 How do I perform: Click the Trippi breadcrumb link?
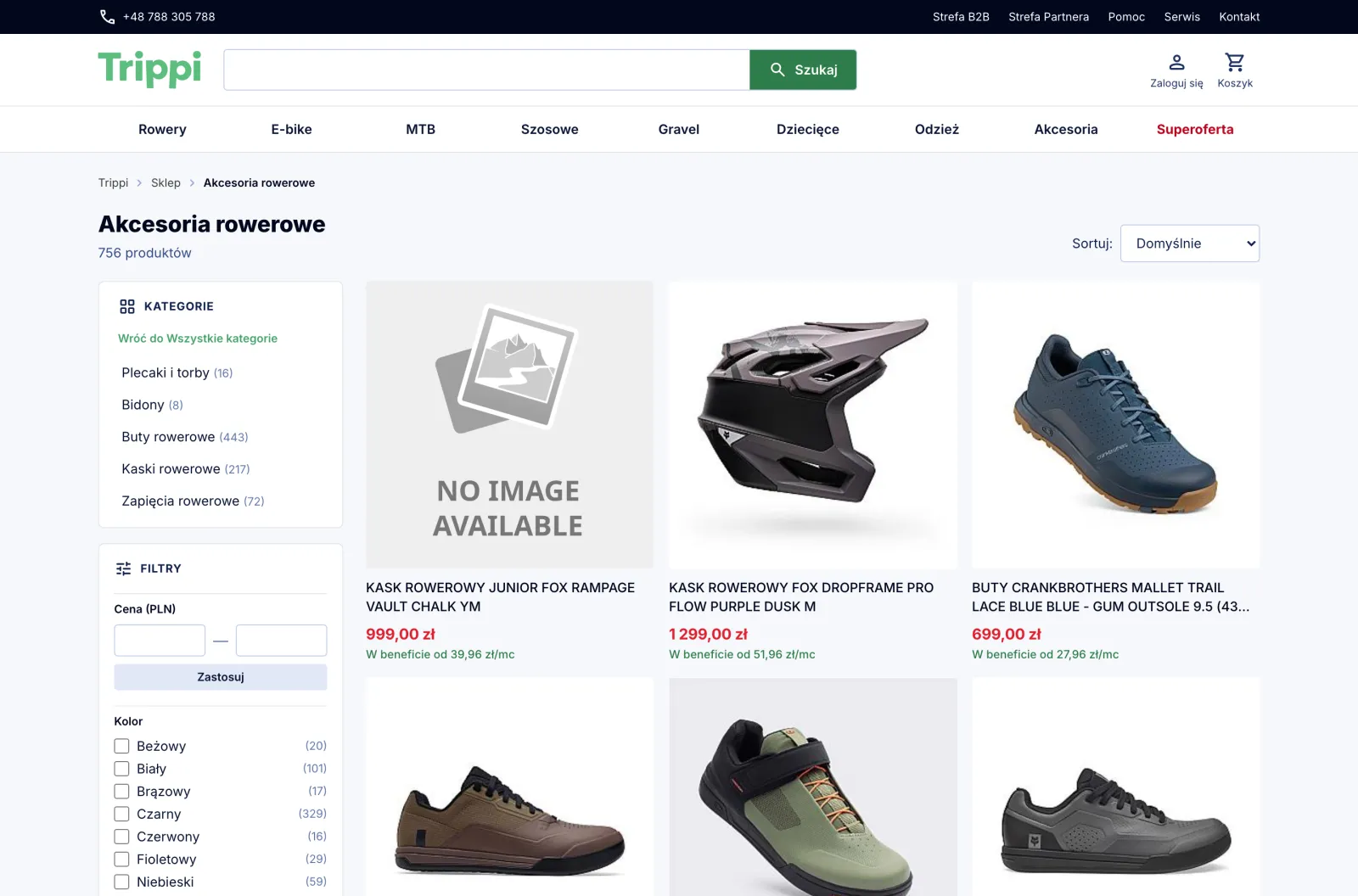click(113, 182)
